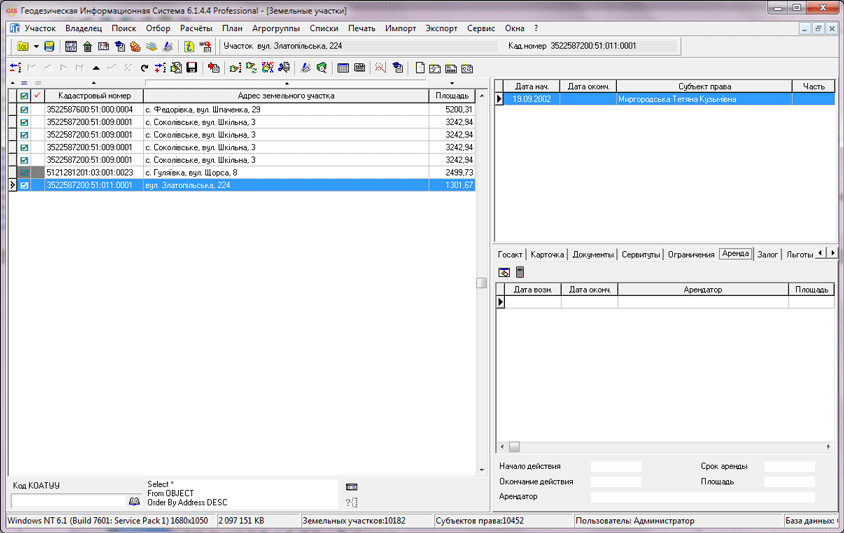
Task: Click the Субъект права column header
Action: [704, 86]
